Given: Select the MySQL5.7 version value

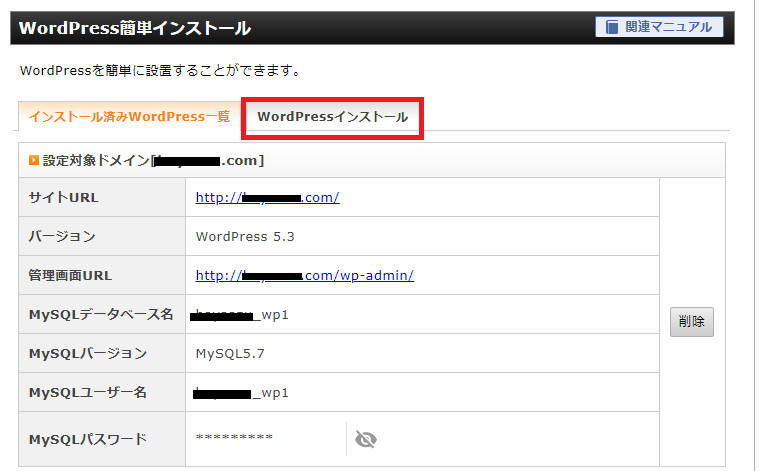Looking at the screenshot, I should (x=230, y=354).
